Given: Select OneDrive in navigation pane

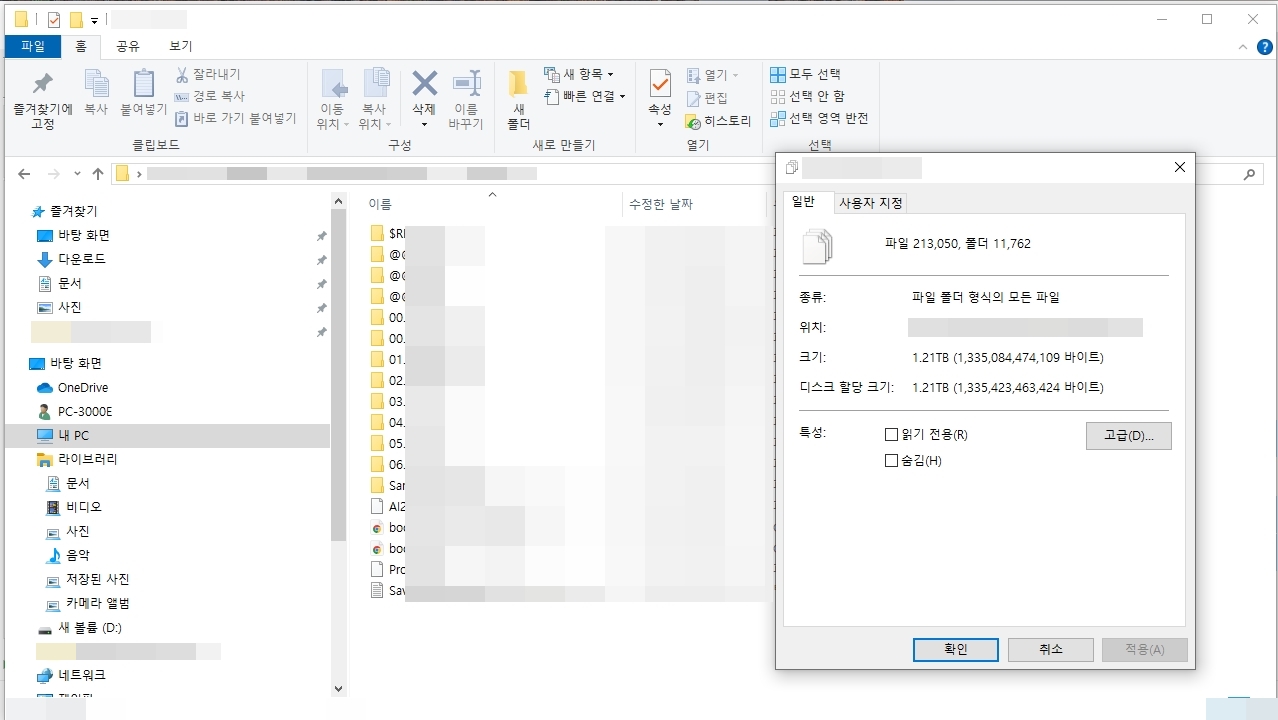Looking at the screenshot, I should [x=82, y=388].
